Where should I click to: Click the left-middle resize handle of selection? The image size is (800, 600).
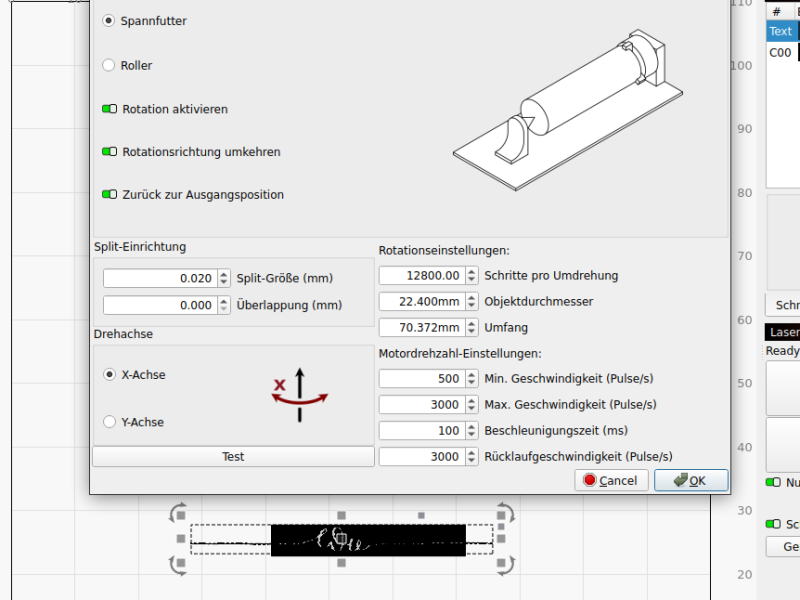(181, 539)
